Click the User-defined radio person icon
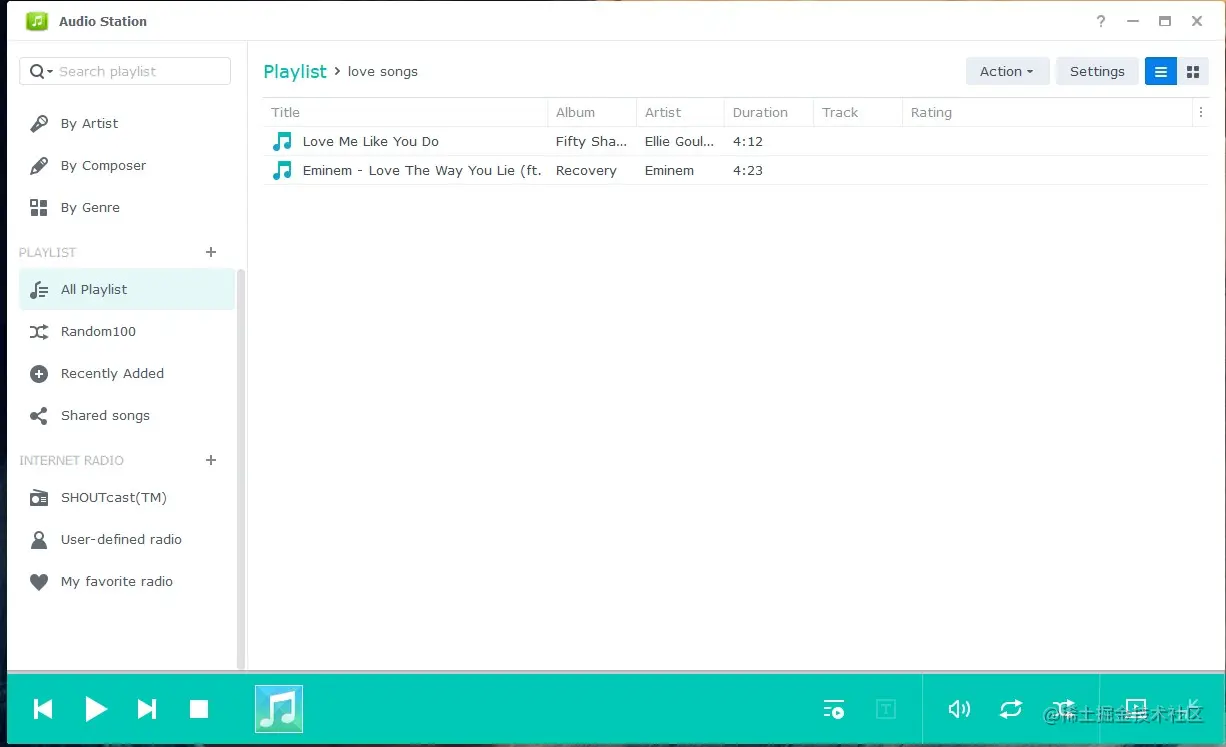 point(39,540)
